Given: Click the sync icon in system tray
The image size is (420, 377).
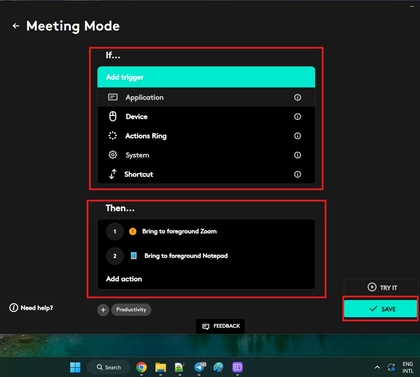Looking at the screenshot, I should tap(391, 367).
